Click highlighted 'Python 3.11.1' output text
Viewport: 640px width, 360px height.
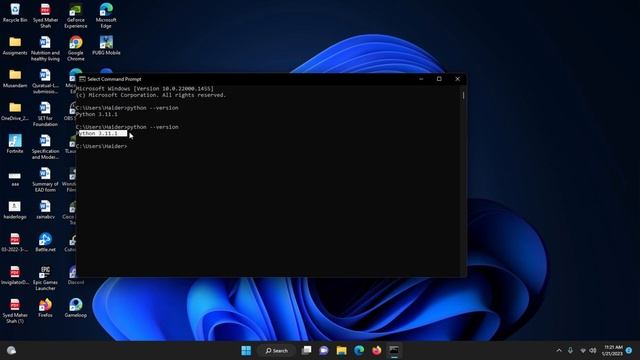(x=102, y=133)
